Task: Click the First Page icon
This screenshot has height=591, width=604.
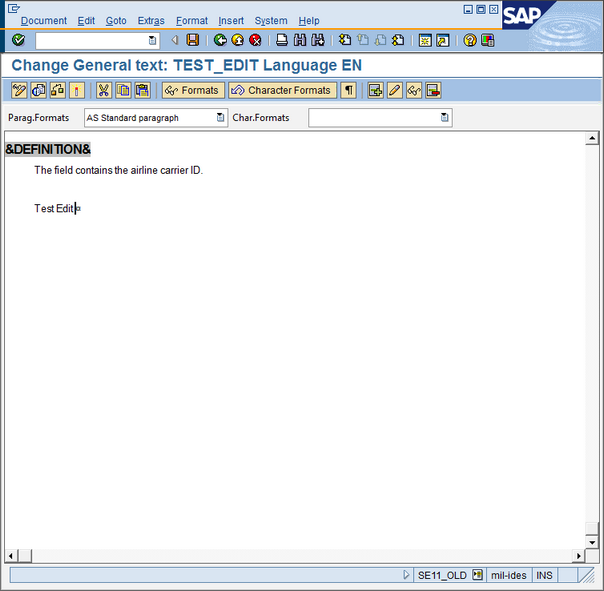Action: [345, 40]
